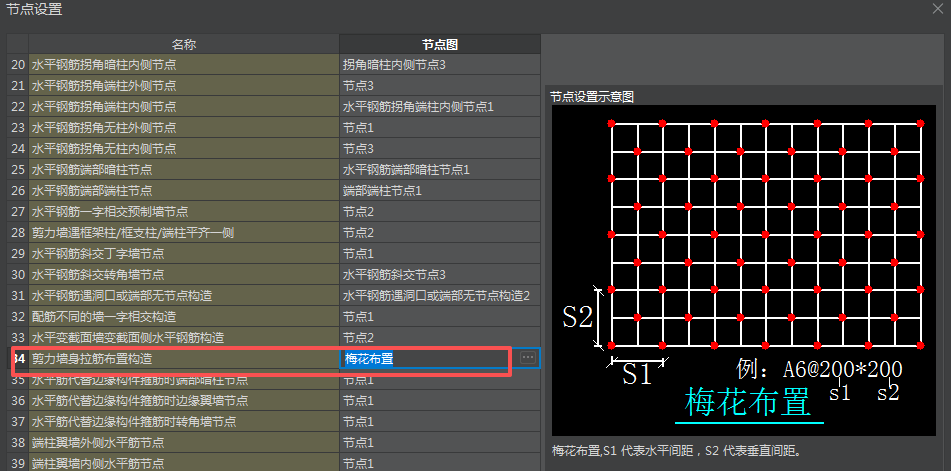This screenshot has height=471, width=951.
Task: Click 节点1 value in row 29
Action: coord(440,253)
